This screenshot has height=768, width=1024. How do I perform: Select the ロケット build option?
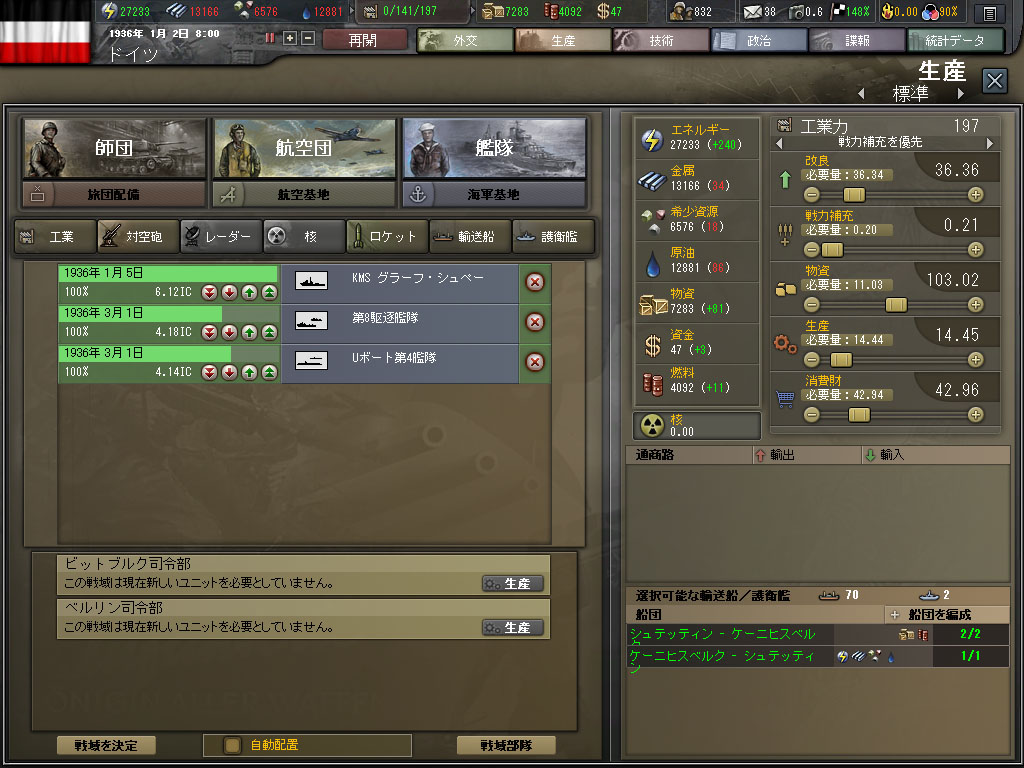(387, 236)
